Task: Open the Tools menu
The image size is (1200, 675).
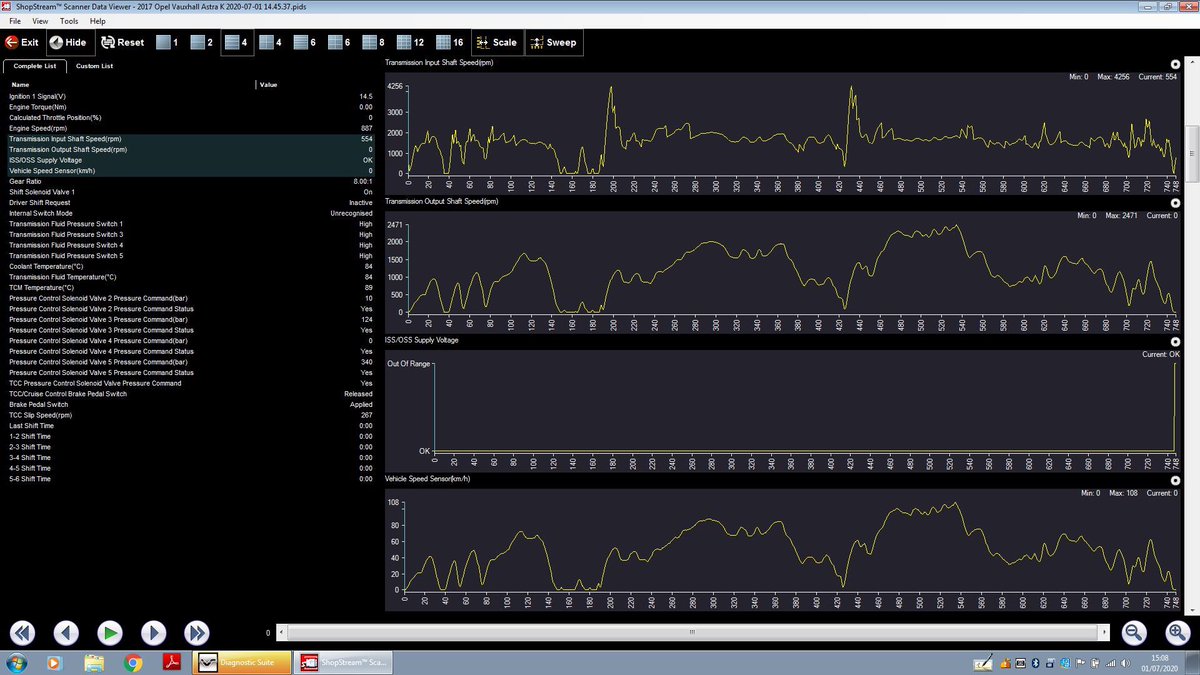Action: (69, 21)
